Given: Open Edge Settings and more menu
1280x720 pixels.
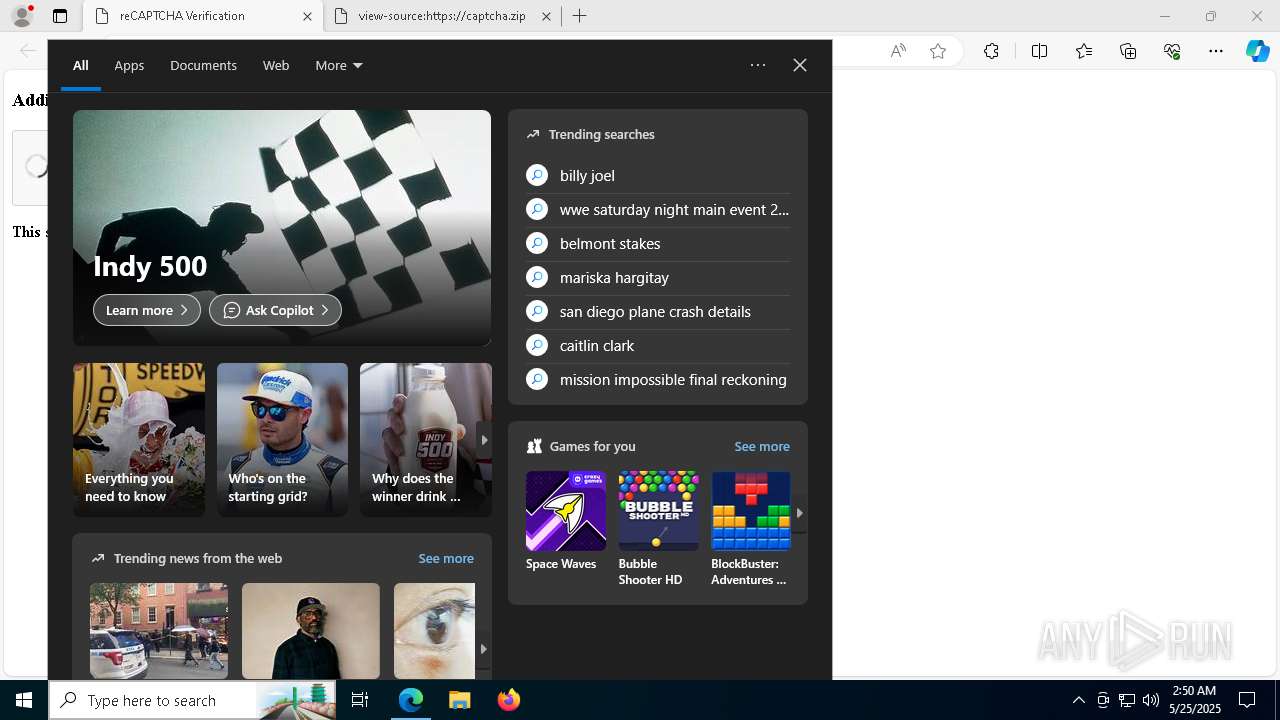Looking at the screenshot, I should tap(1216, 51).
